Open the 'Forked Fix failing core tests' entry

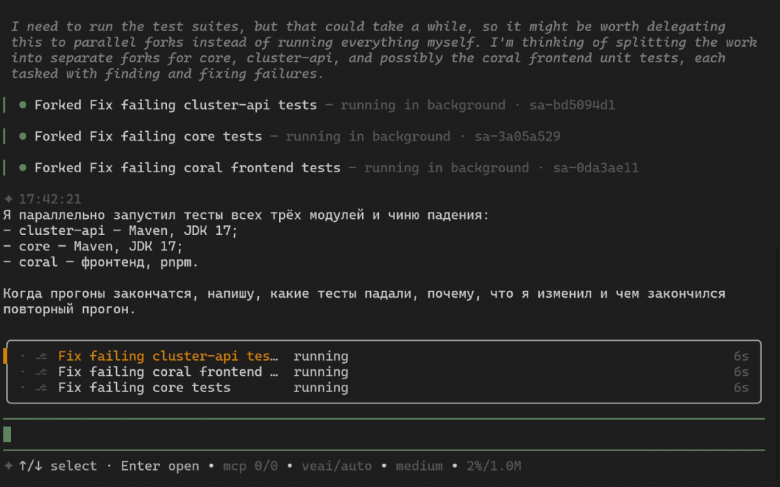click(x=148, y=136)
